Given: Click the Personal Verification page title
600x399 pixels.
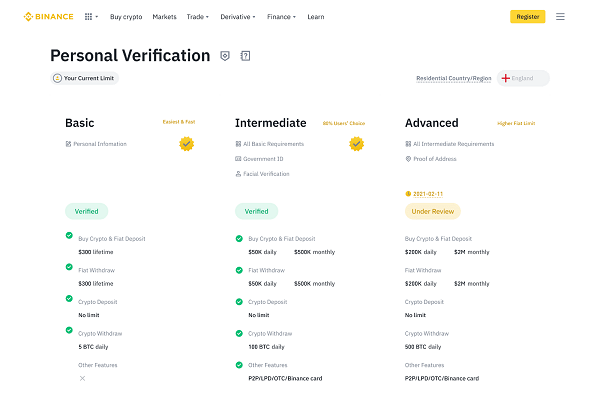Looking at the screenshot, I should 130,55.
